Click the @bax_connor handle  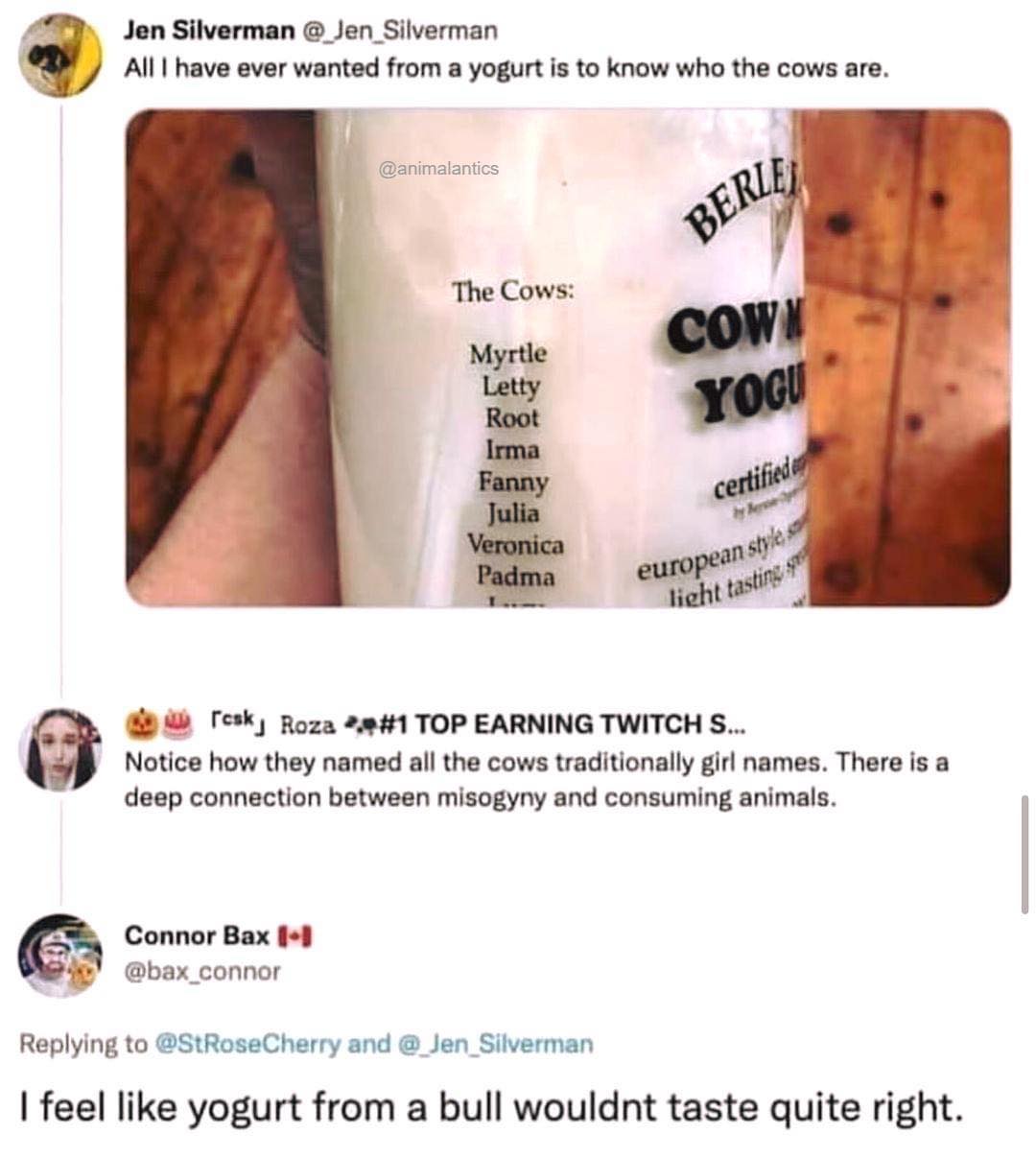coord(202,972)
